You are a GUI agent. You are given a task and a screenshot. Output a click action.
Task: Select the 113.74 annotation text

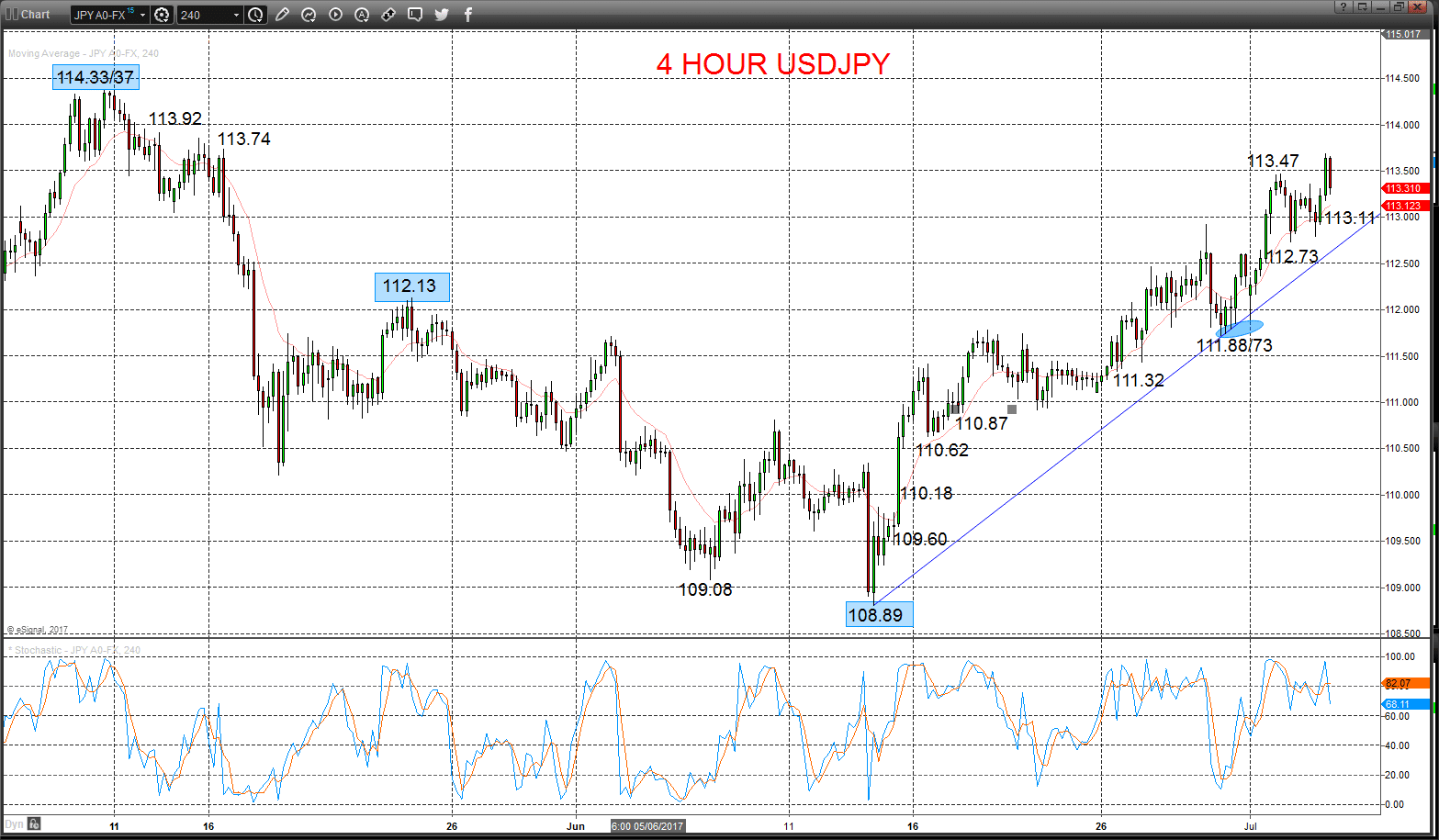[244, 139]
